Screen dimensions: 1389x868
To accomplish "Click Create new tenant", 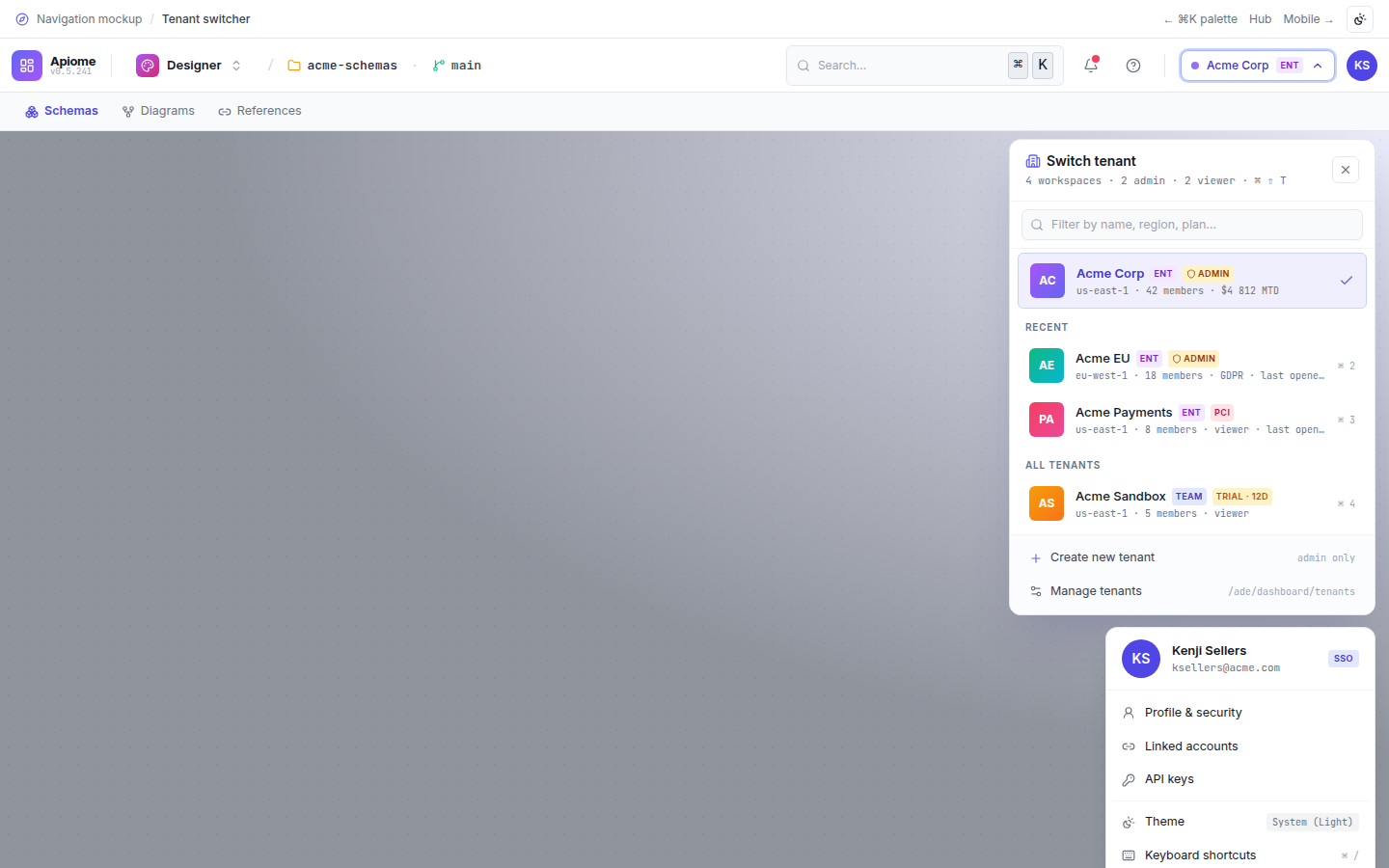I will (x=1192, y=557).
